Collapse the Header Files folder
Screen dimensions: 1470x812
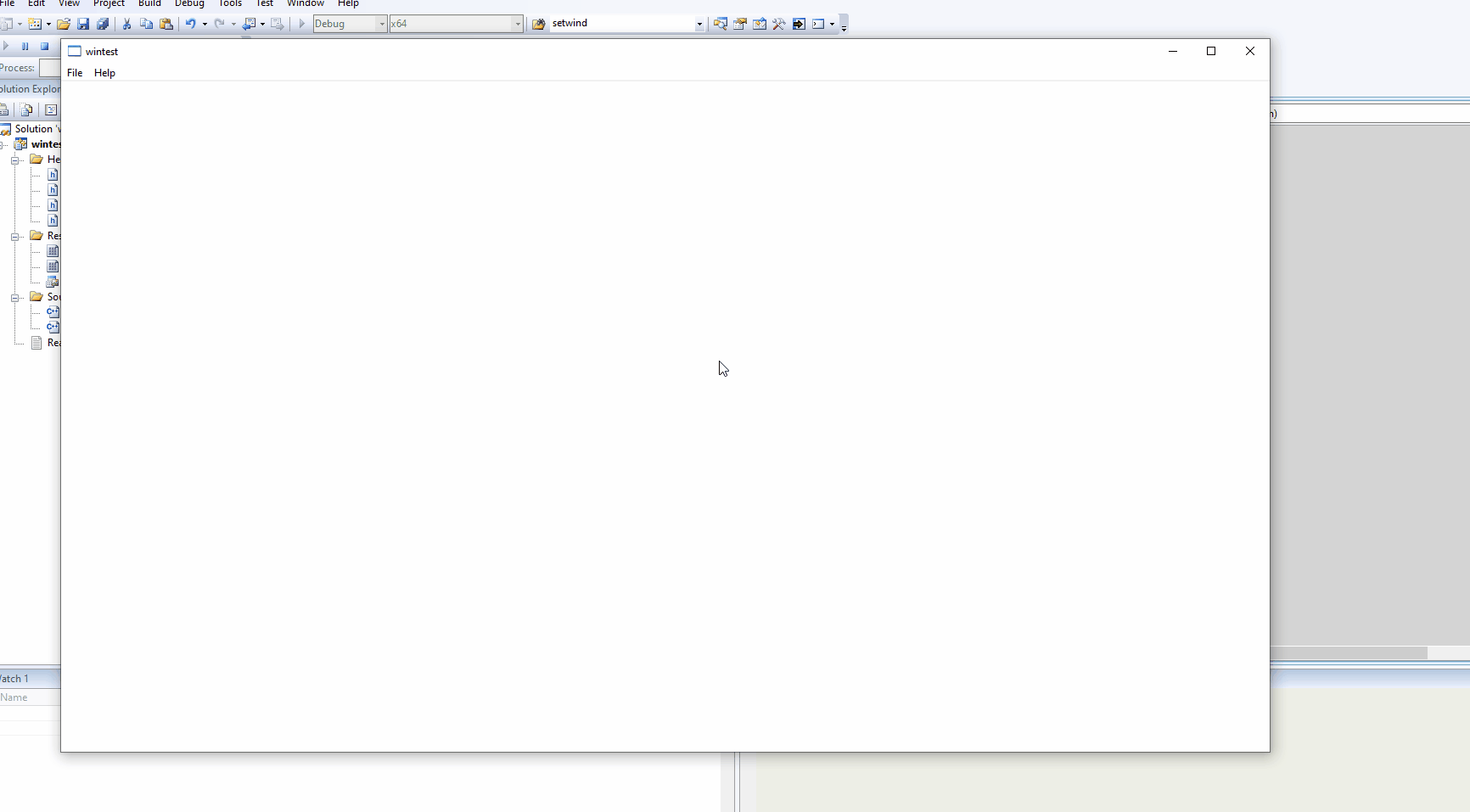point(15,160)
